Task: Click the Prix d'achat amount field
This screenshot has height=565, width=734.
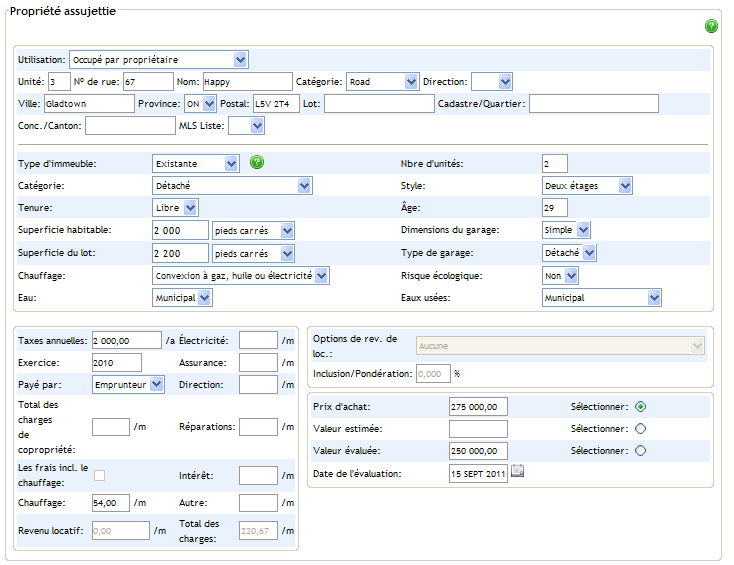Action: (x=478, y=407)
